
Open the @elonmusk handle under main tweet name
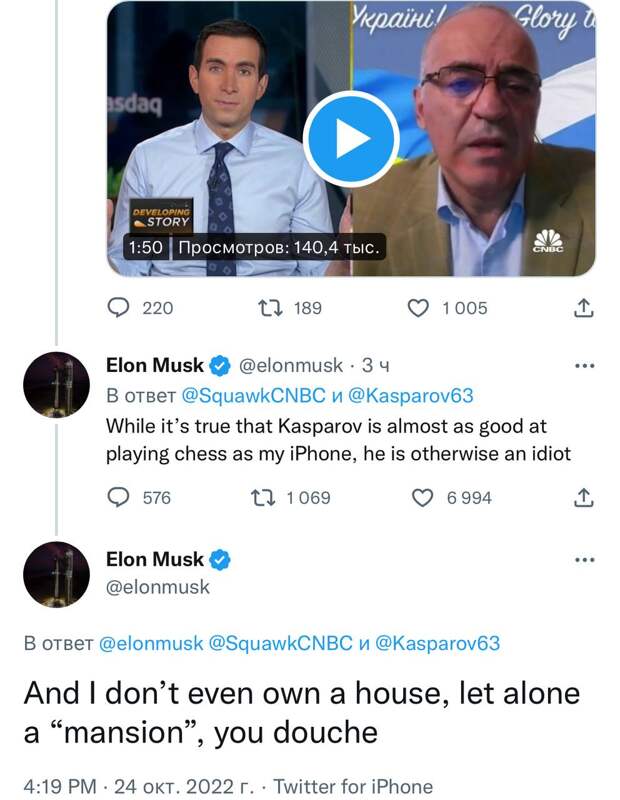point(158,587)
